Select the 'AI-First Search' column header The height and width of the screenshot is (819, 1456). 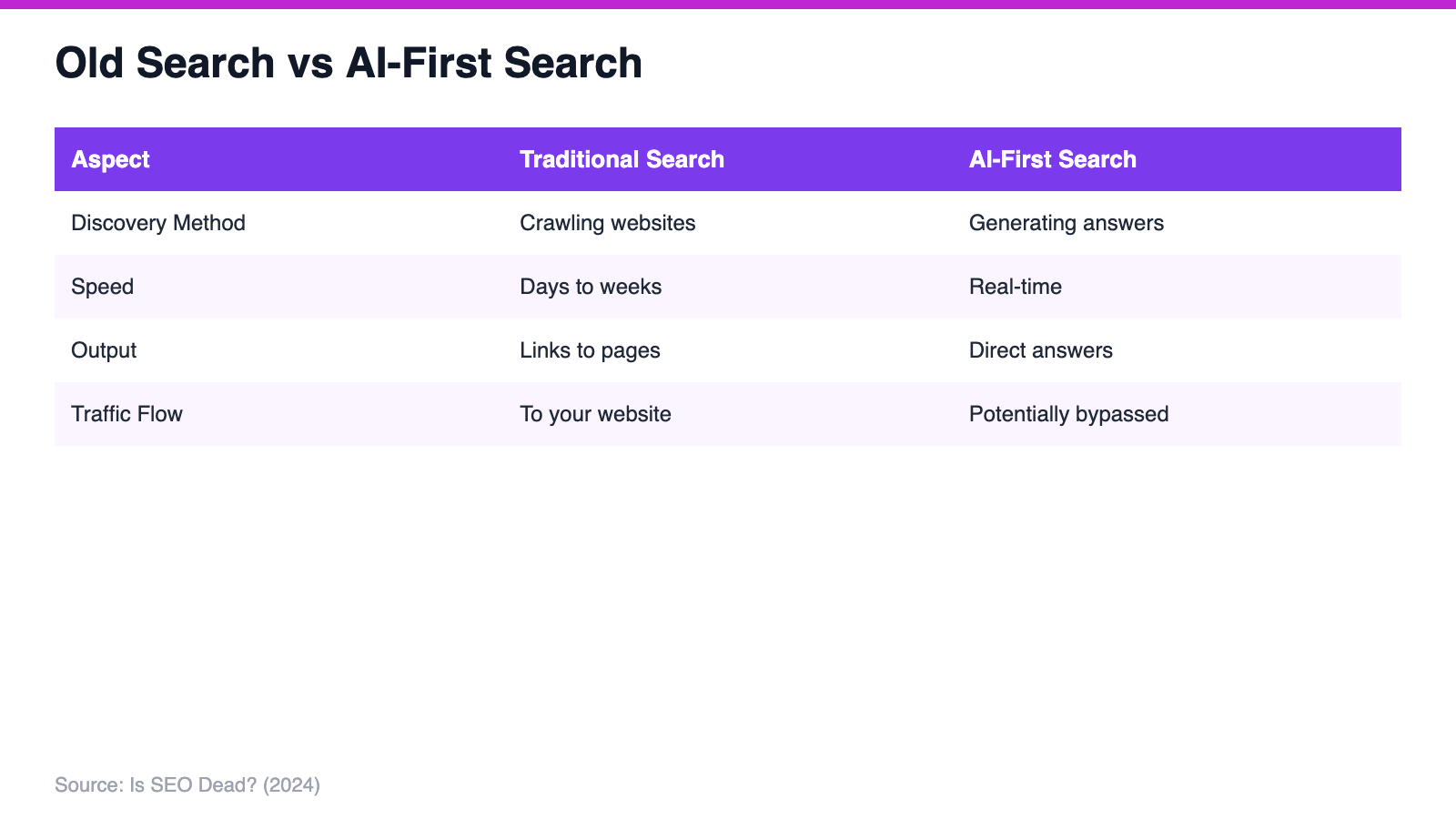click(x=1177, y=159)
